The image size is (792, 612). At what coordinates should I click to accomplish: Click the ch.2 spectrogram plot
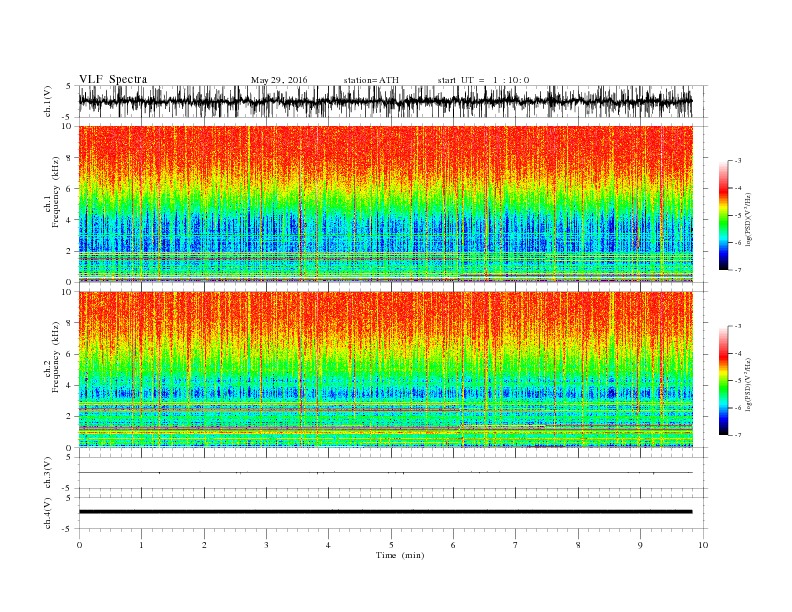tap(385, 370)
